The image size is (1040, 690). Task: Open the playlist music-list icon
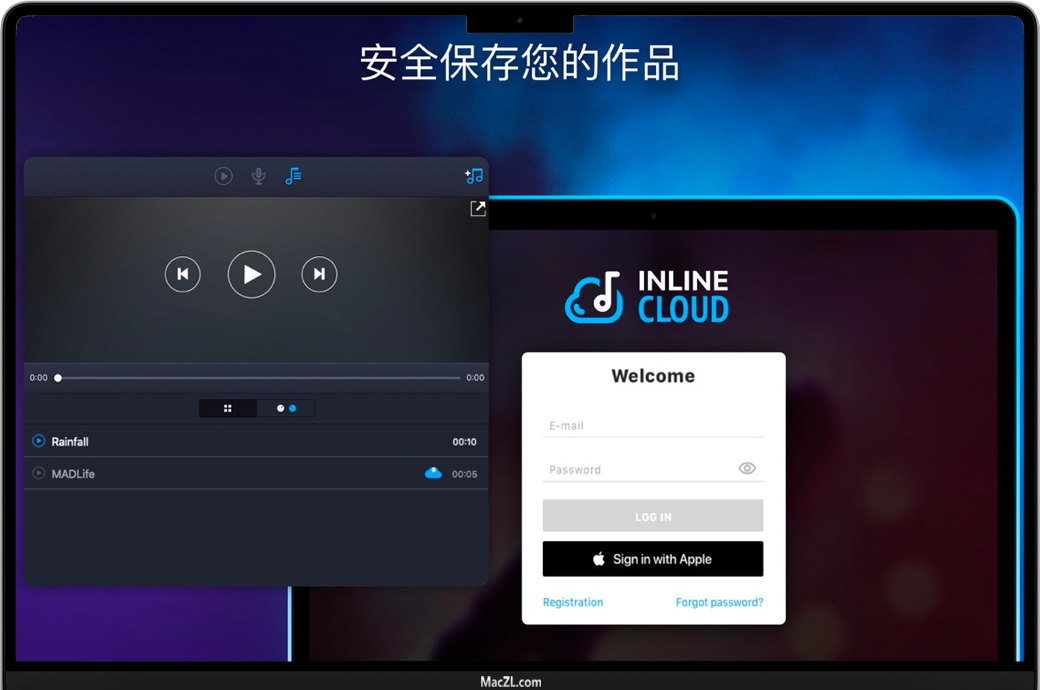(x=293, y=176)
